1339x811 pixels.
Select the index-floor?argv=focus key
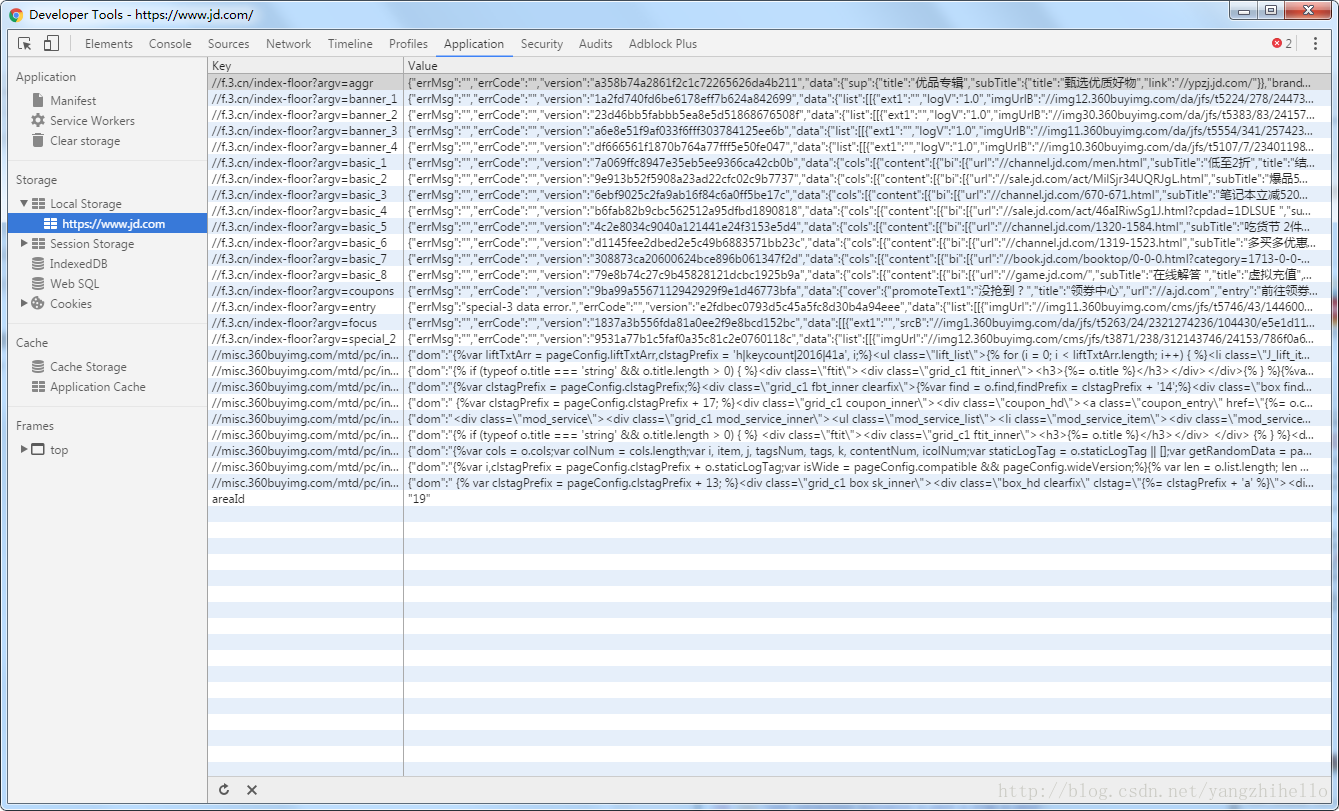(305, 323)
